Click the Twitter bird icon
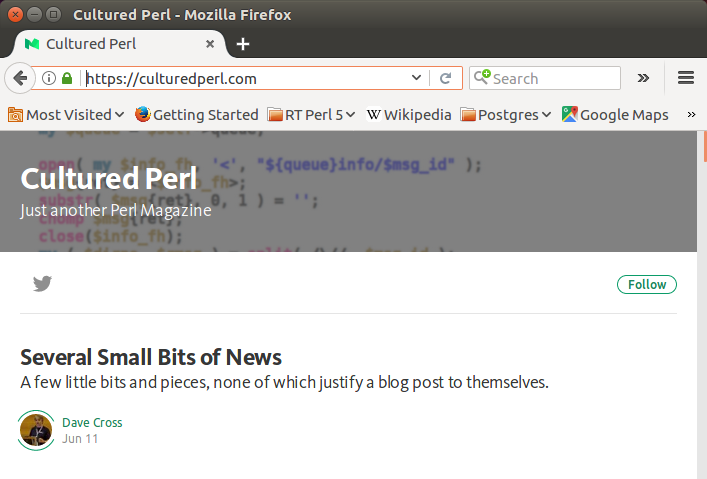This screenshot has height=479, width=707. [42, 284]
